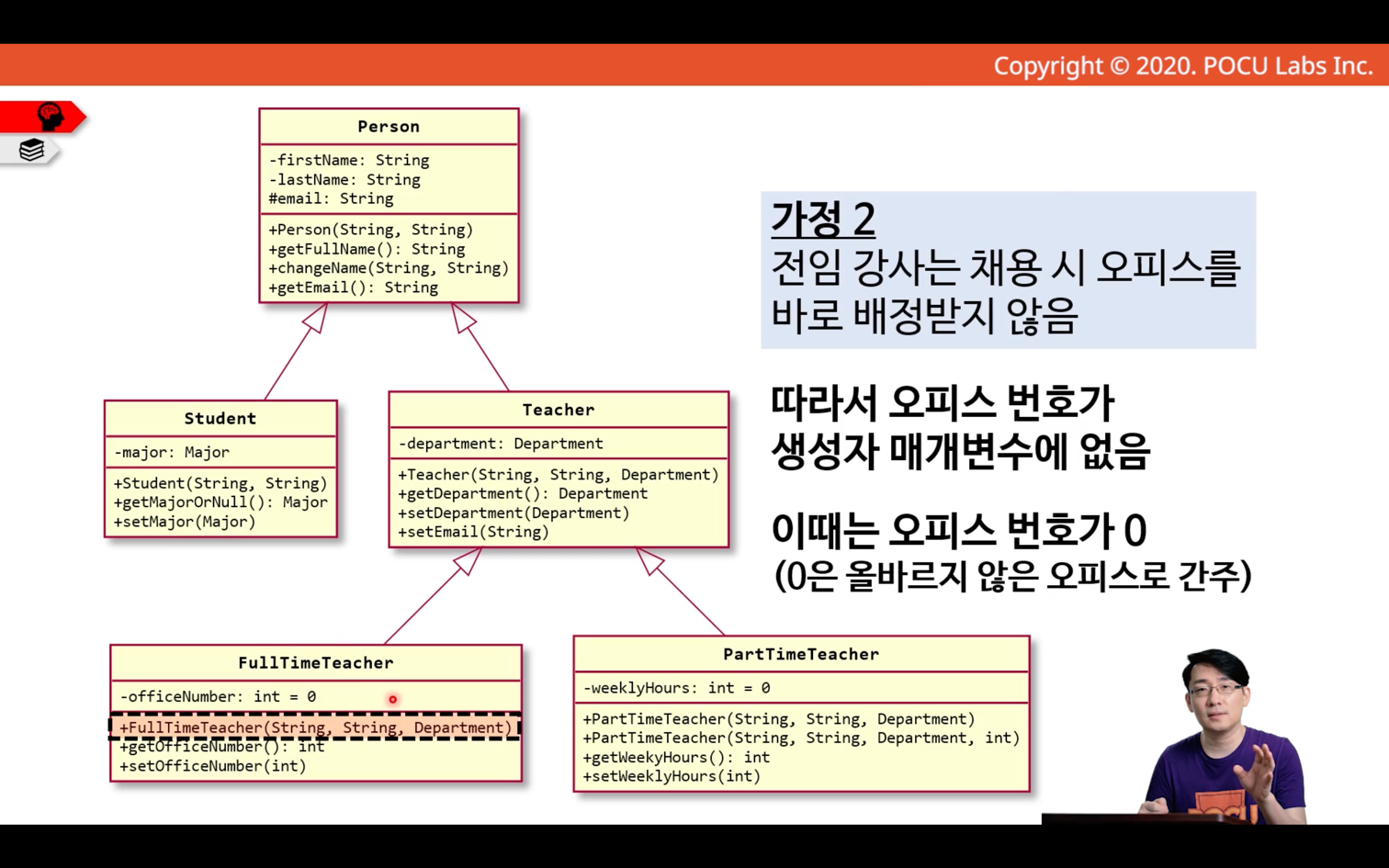This screenshot has height=868, width=1389.
Task: Click the Person class title
Action: coord(389,127)
